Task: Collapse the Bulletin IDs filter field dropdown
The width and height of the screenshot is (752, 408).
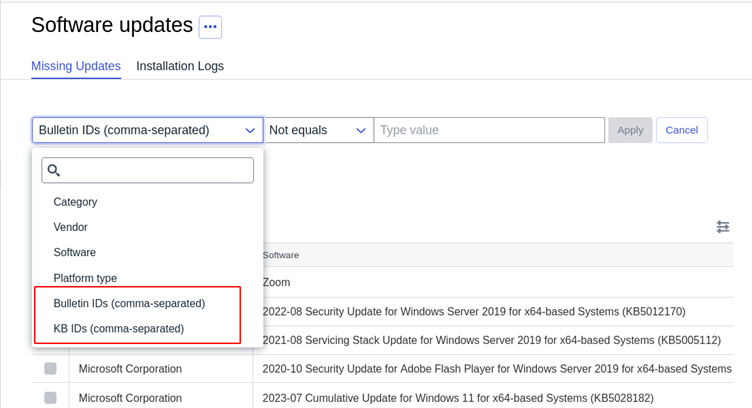Action: coord(148,130)
